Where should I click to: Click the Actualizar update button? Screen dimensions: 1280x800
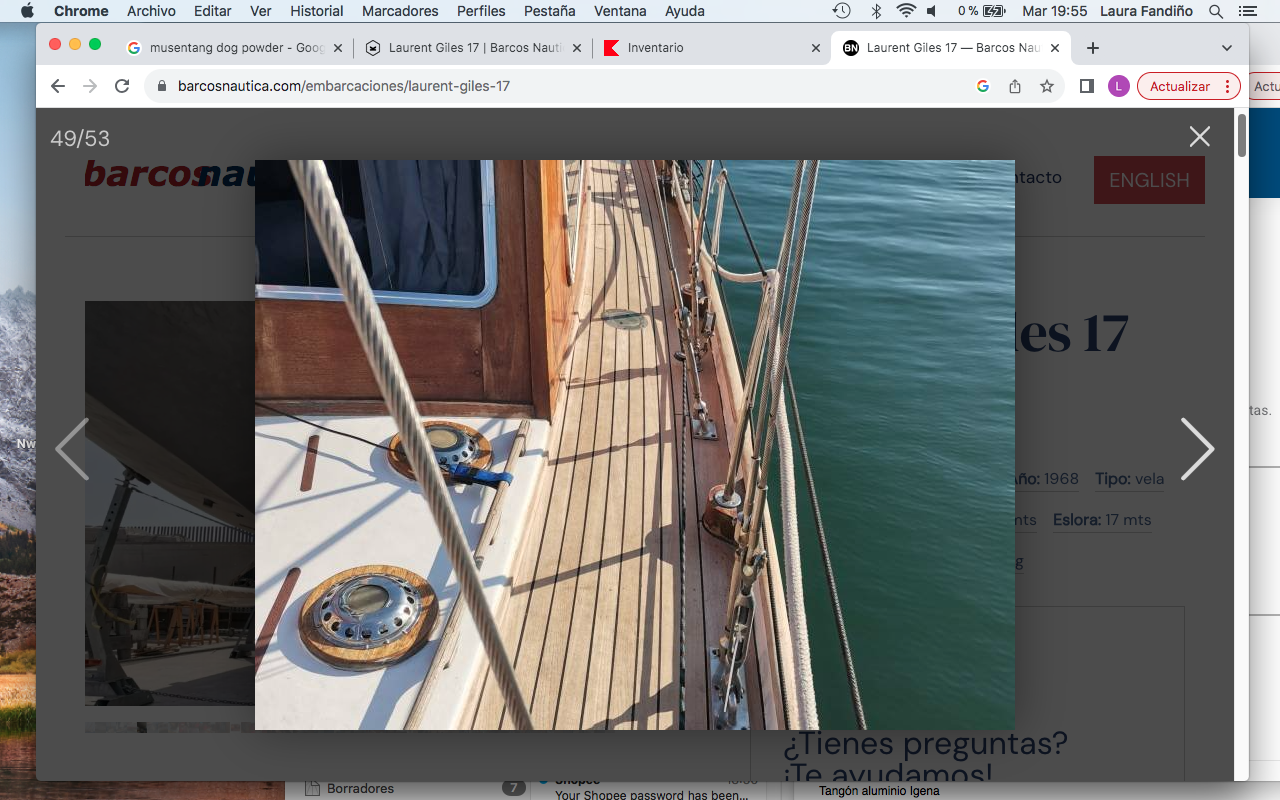point(1180,86)
